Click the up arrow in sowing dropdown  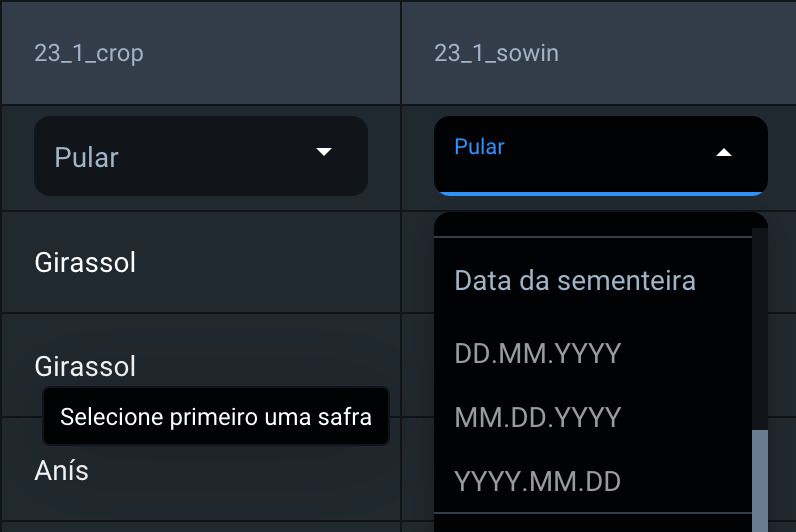pos(725,153)
